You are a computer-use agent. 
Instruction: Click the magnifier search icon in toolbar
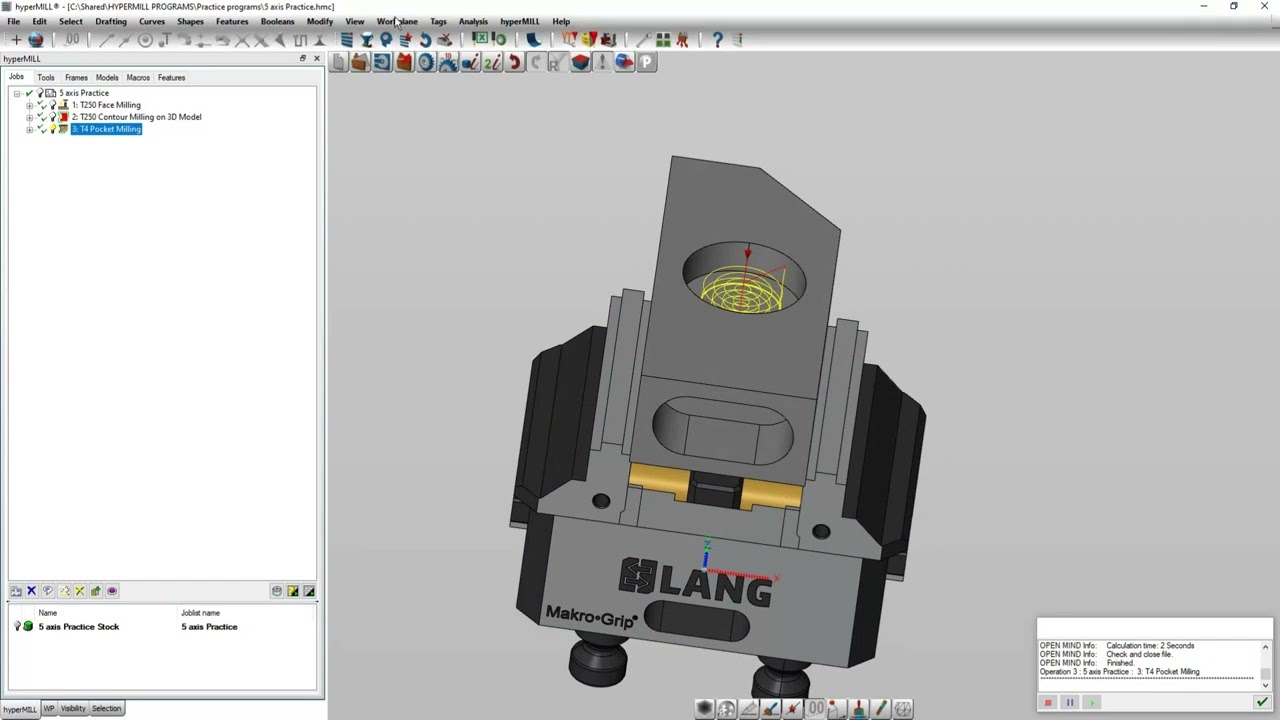(386, 40)
